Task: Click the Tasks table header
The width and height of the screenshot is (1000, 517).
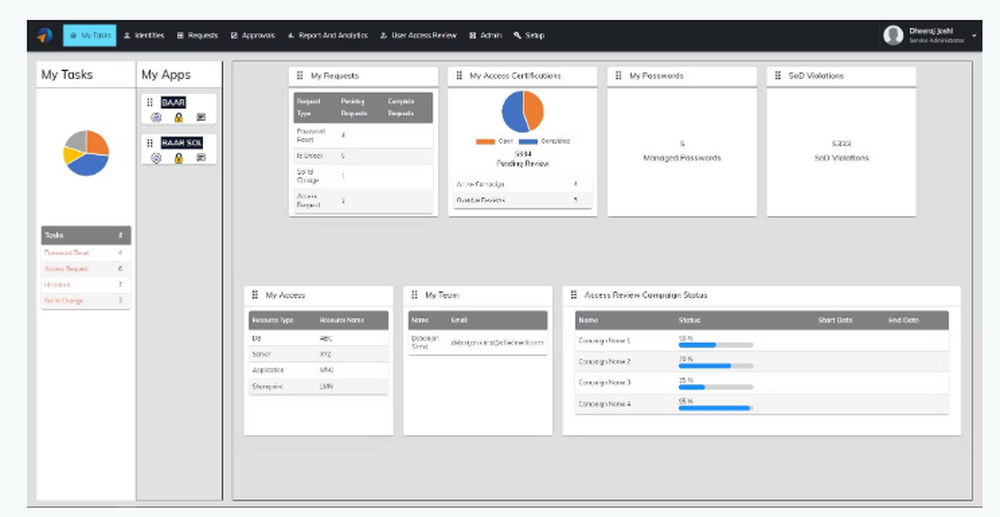Action: pos(86,235)
